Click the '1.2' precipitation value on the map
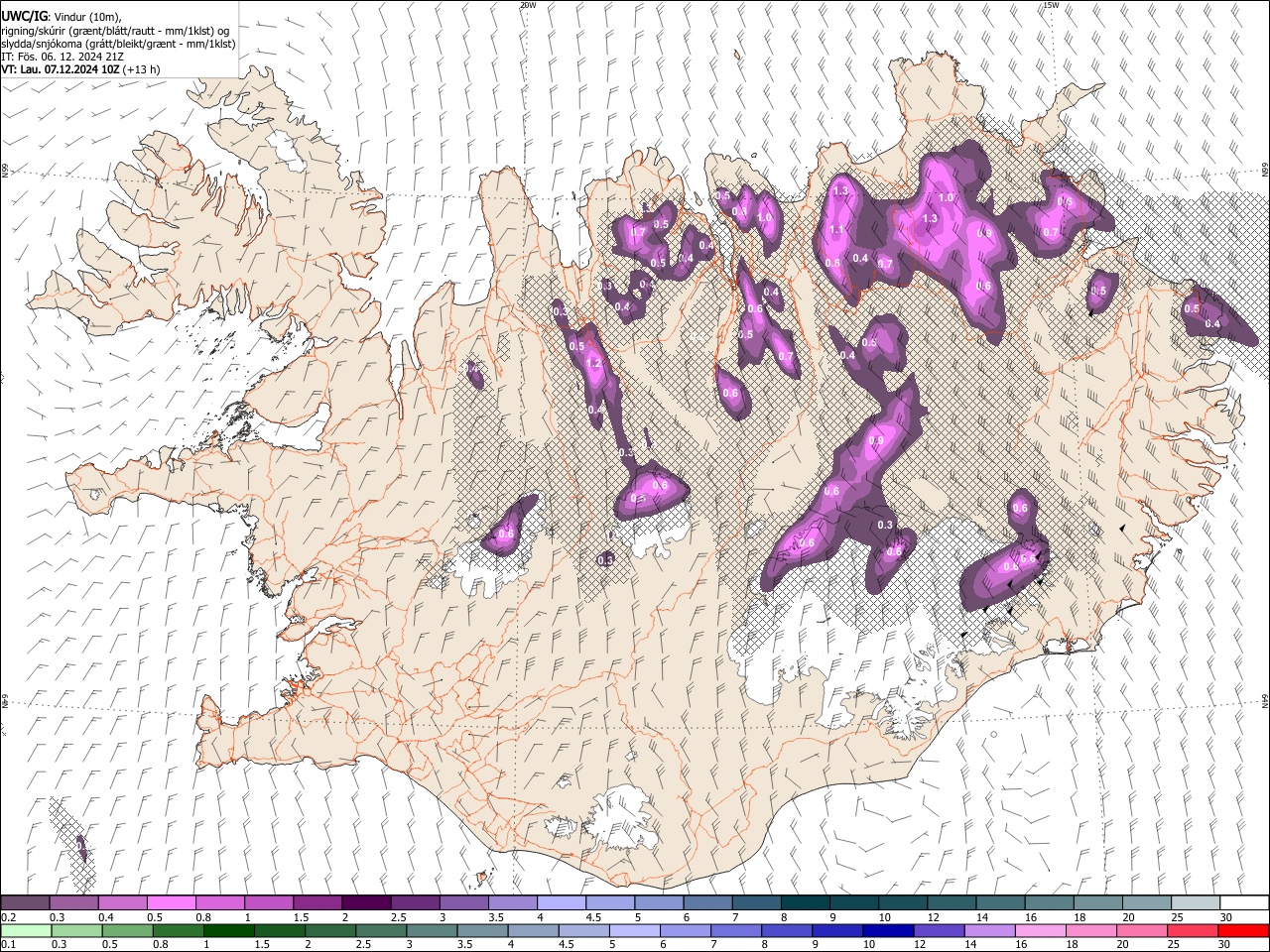The image size is (1270, 952). click(x=594, y=364)
